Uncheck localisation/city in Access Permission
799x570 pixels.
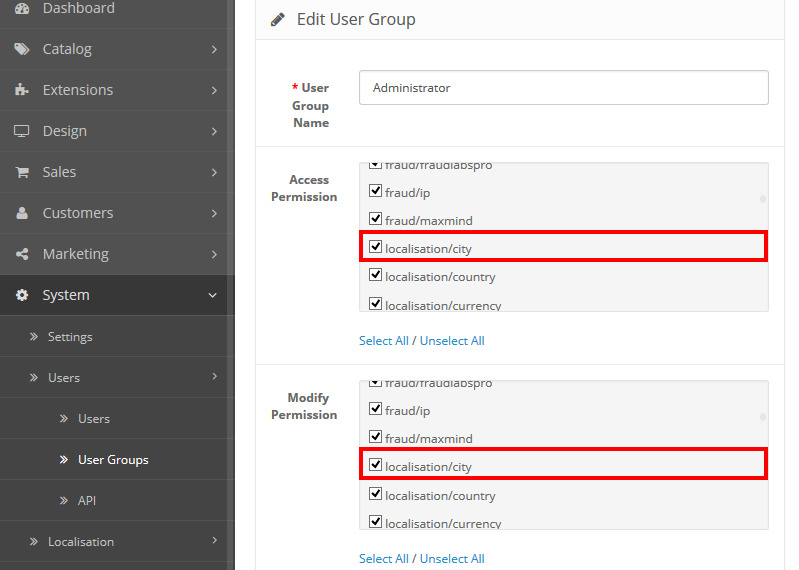376,247
